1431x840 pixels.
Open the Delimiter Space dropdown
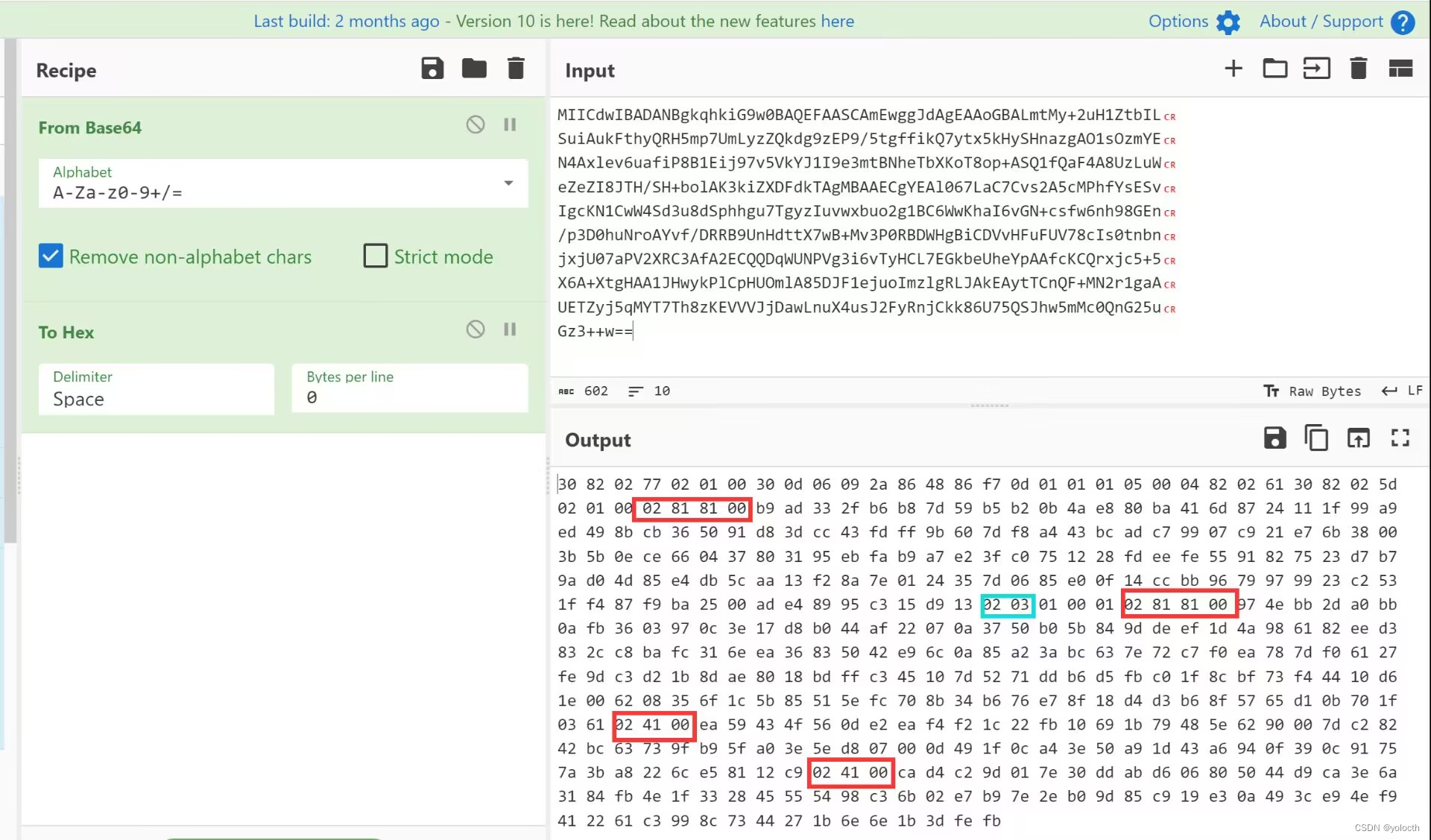[x=157, y=388]
